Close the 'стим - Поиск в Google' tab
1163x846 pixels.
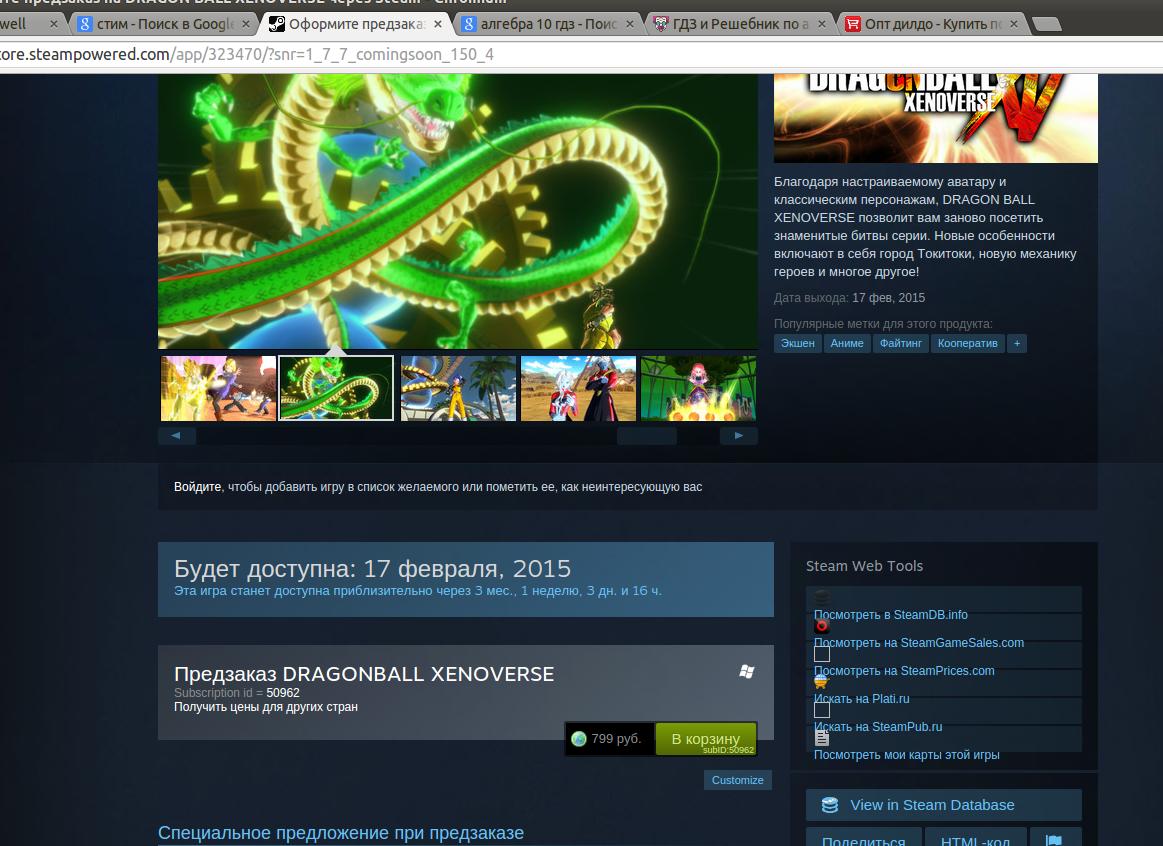pyautogui.click(x=246, y=24)
